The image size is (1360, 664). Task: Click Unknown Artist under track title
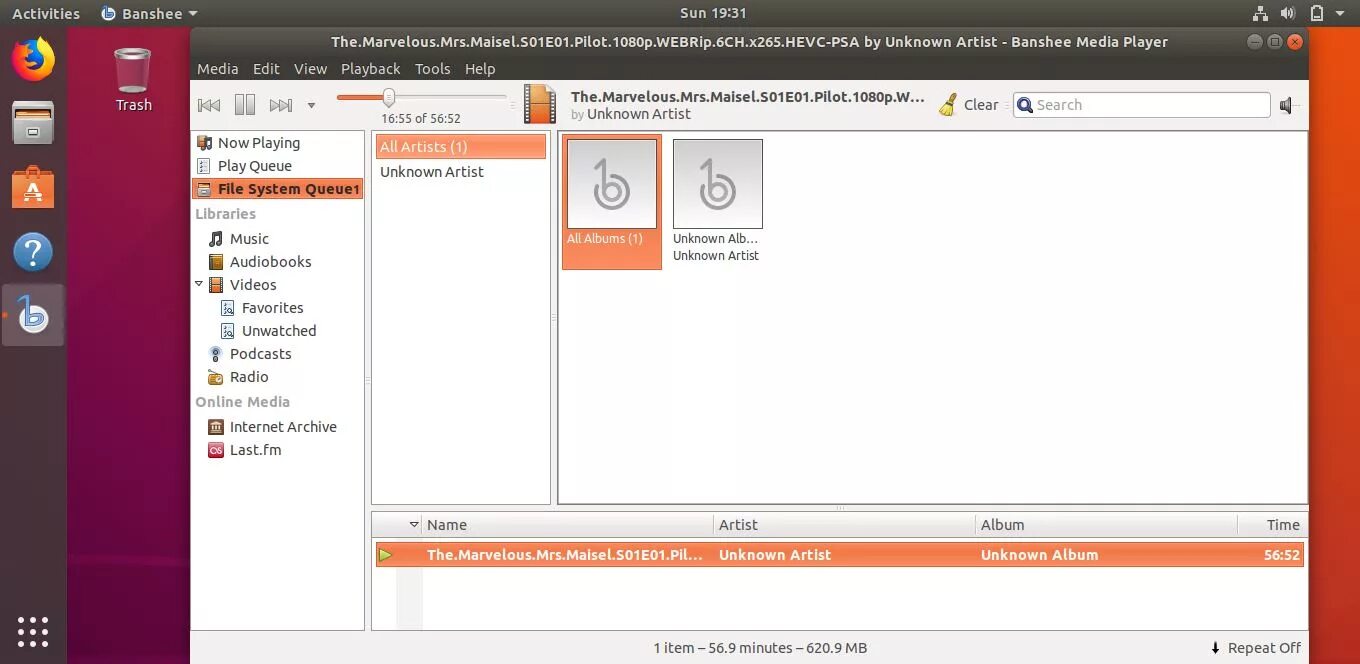pyautogui.click(x=639, y=114)
